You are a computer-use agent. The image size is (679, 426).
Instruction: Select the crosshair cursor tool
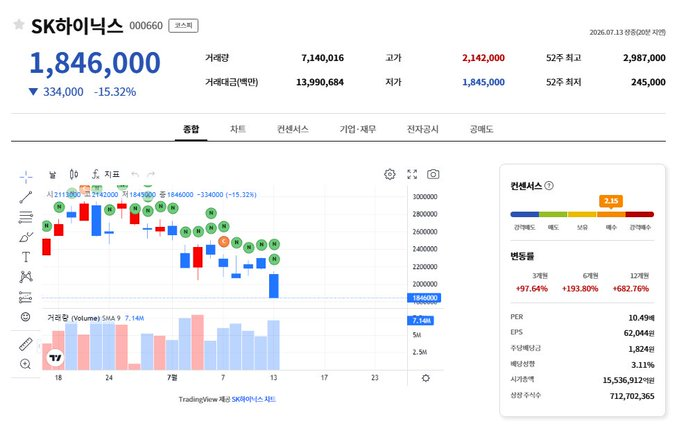coord(26,177)
